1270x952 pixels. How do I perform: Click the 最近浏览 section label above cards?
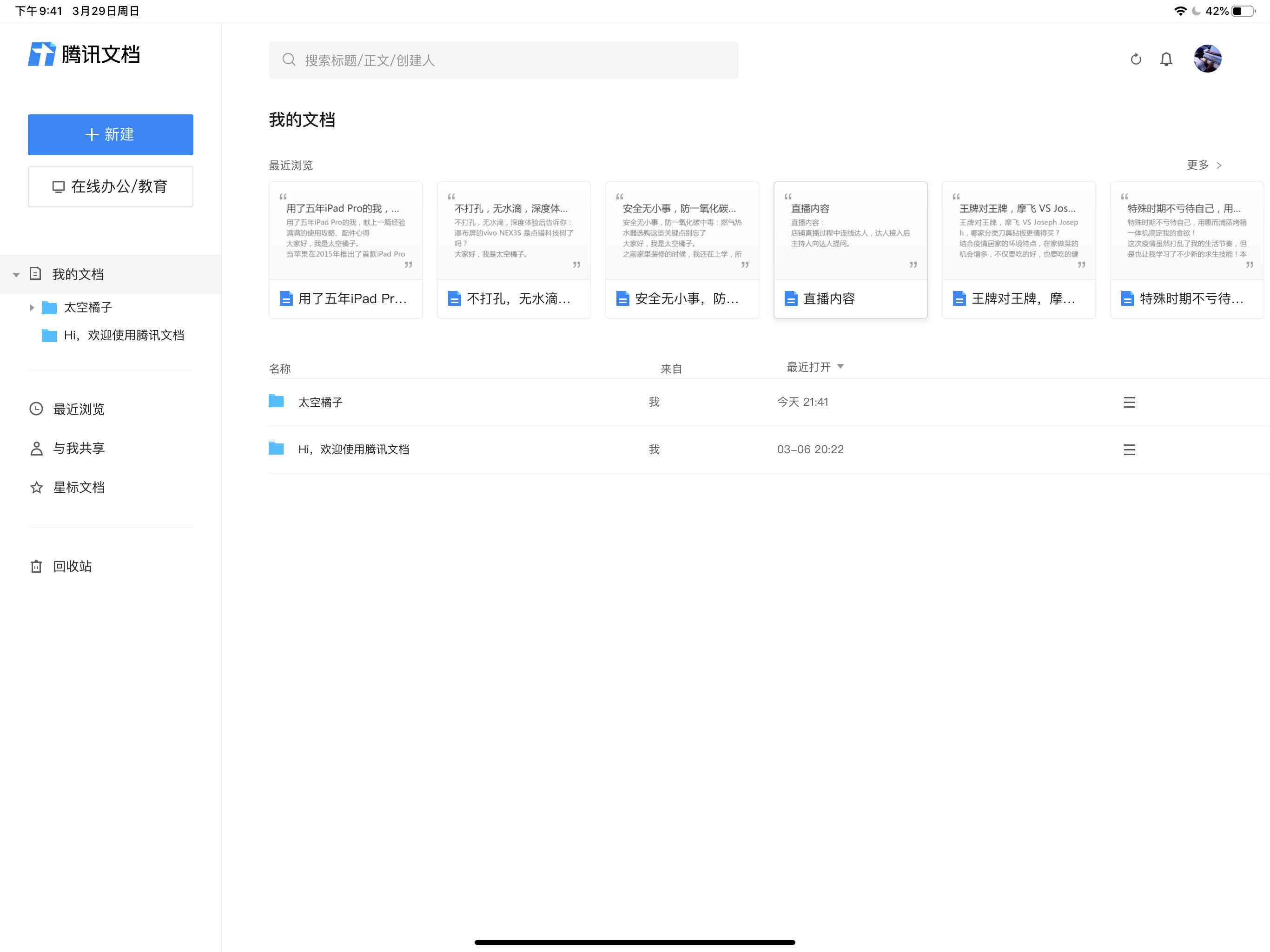[291, 165]
